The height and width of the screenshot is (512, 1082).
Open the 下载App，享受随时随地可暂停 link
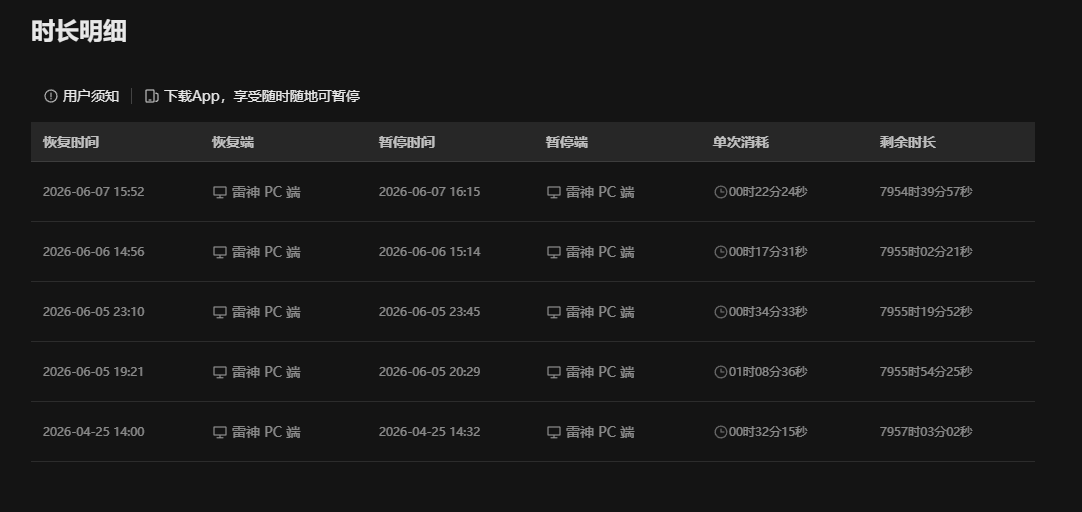tap(262, 96)
